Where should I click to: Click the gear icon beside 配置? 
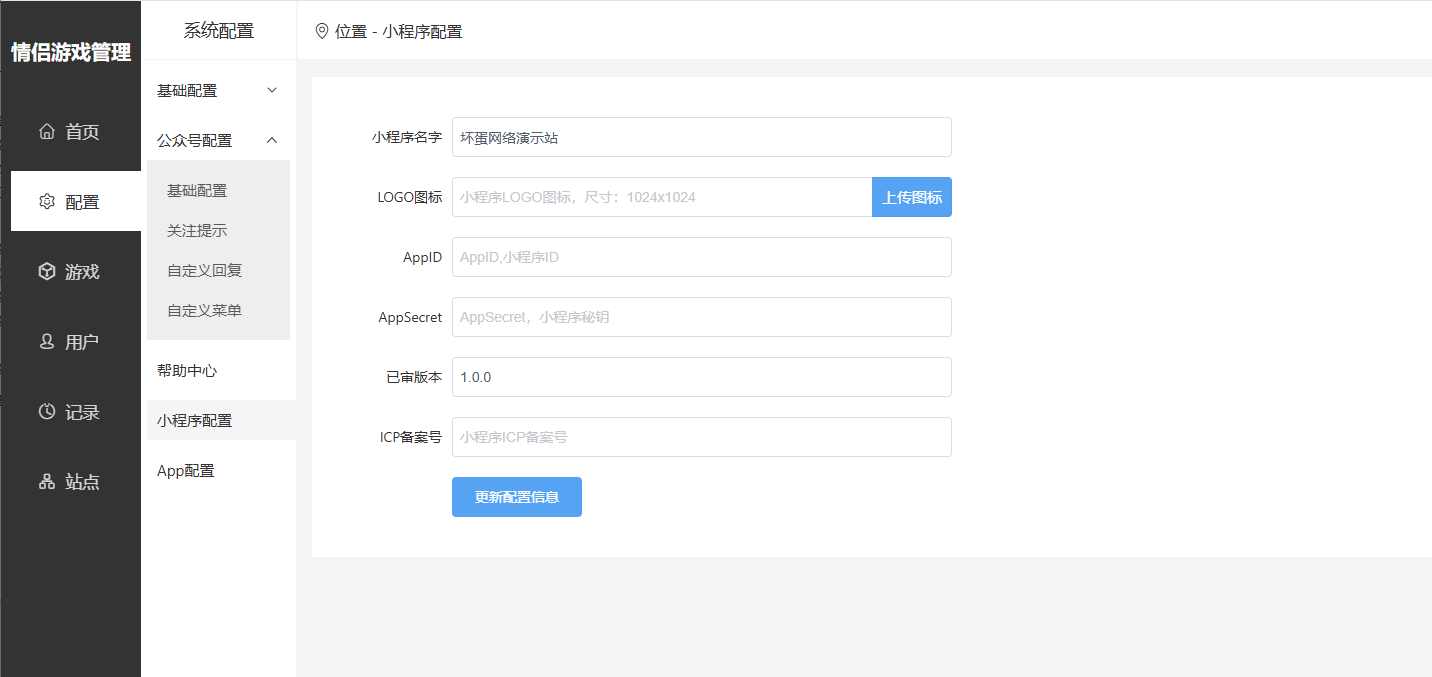(x=47, y=201)
